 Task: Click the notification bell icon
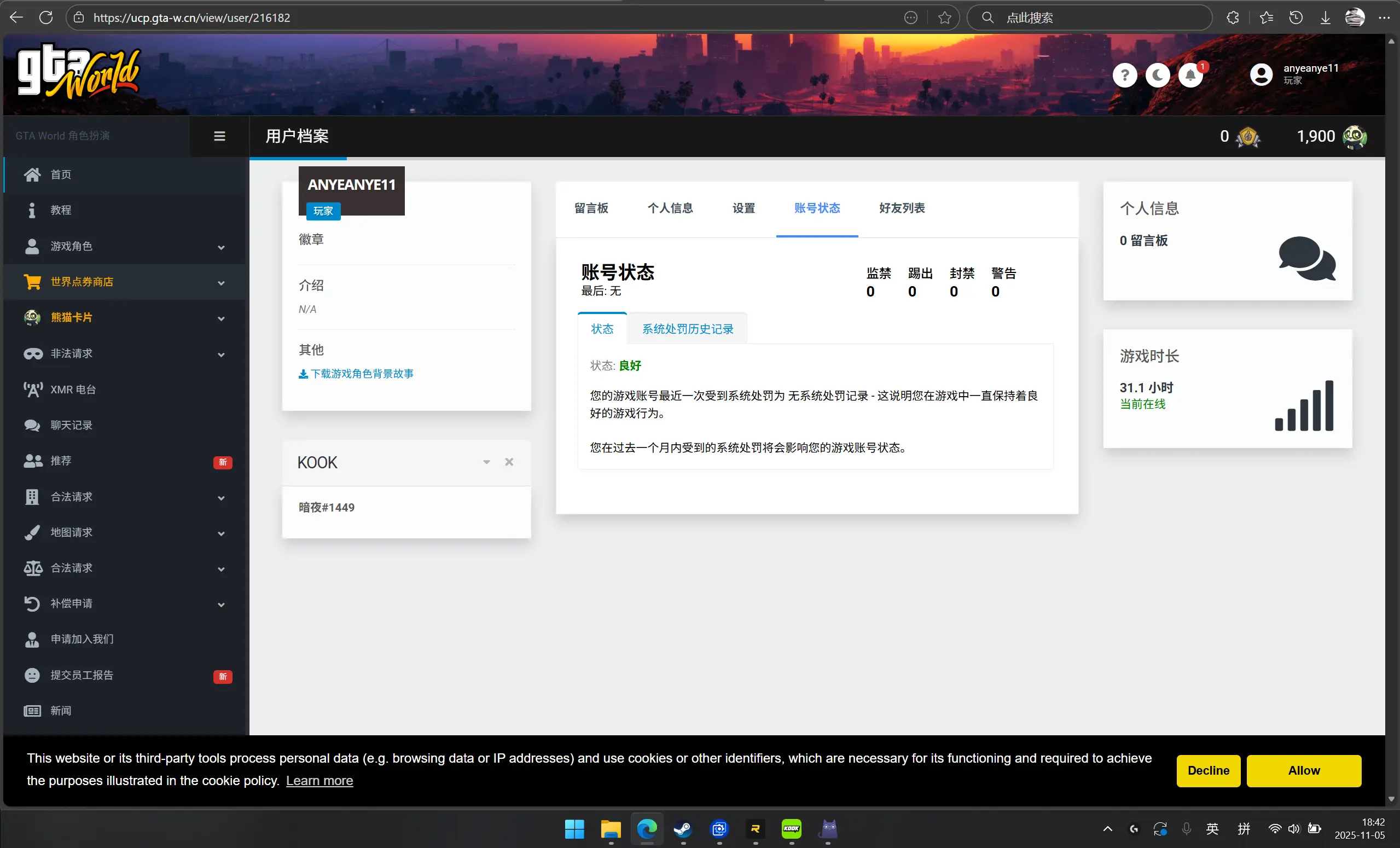[1190, 75]
